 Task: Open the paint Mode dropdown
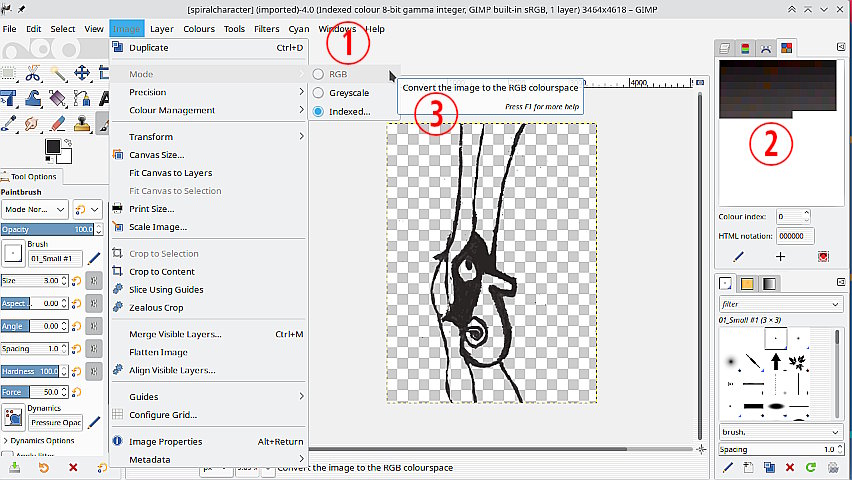34,209
